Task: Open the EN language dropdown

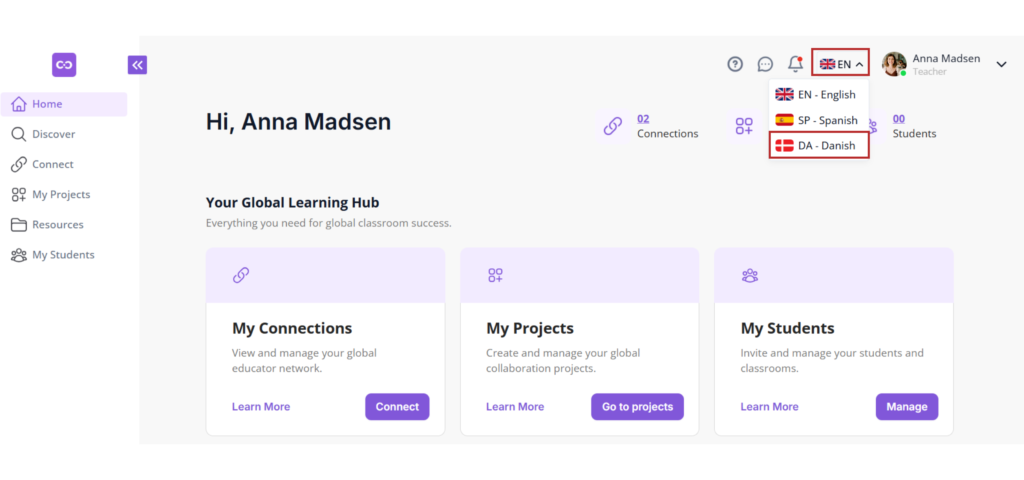Action: pos(840,64)
